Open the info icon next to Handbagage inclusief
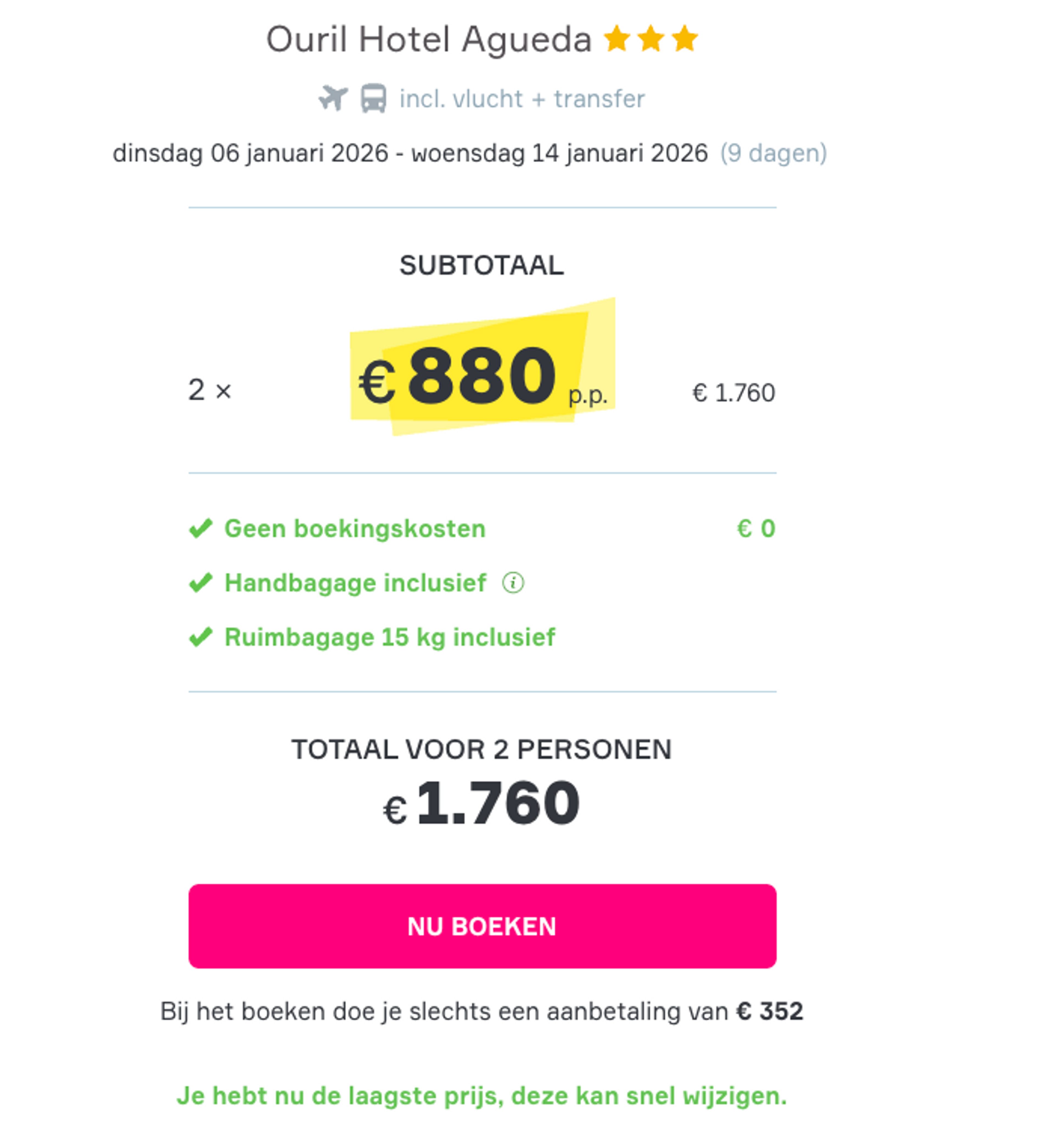The width and height of the screenshot is (1054, 1148). pyautogui.click(x=513, y=583)
